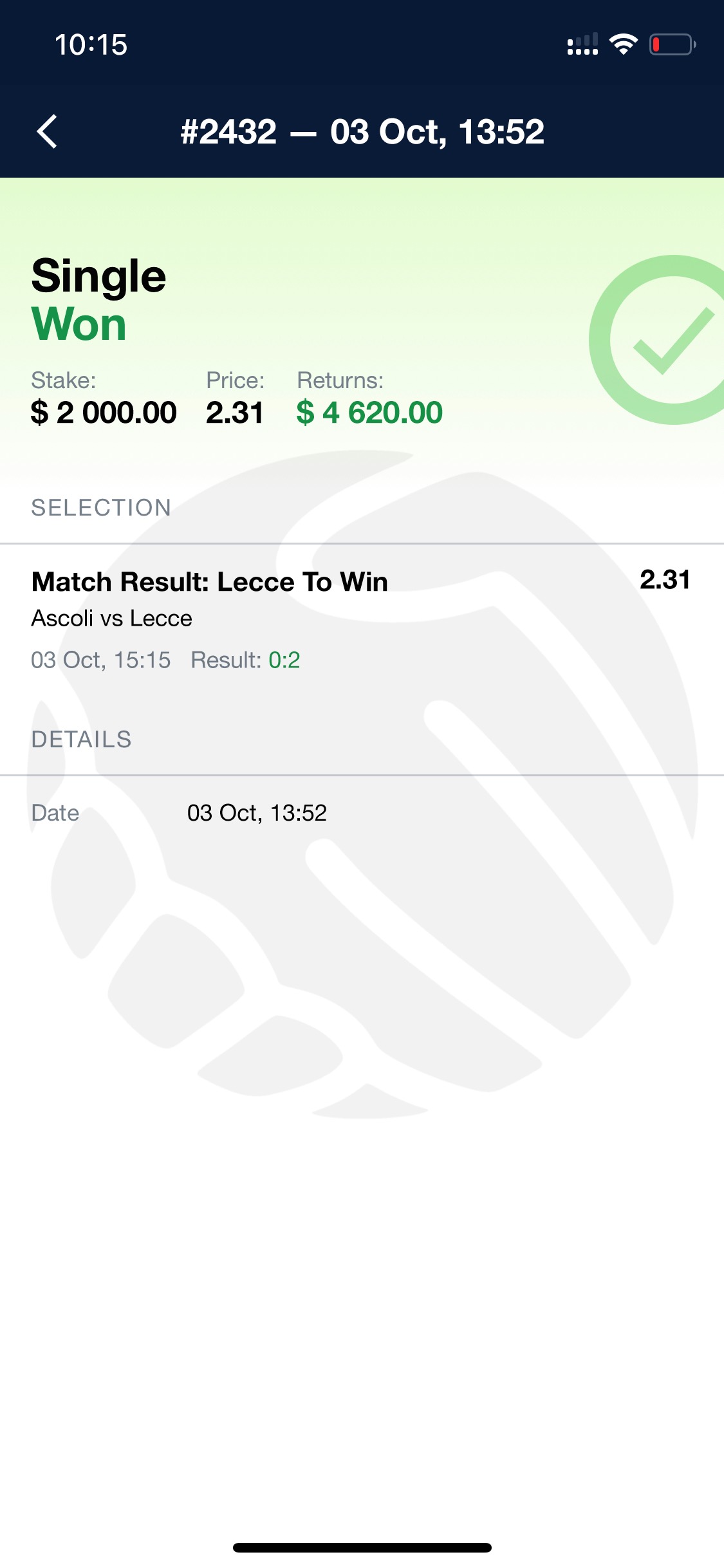Tap the Date value 03 Oct, 13:52

pos(257,813)
